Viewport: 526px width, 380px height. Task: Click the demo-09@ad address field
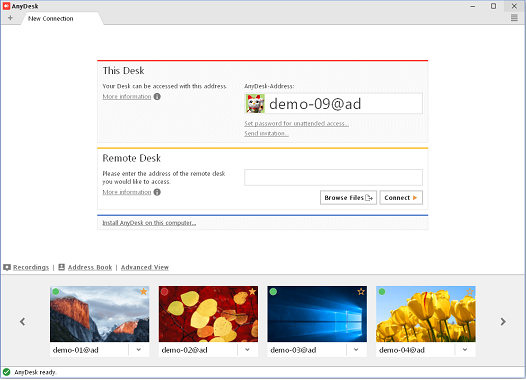(x=333, y=104)
